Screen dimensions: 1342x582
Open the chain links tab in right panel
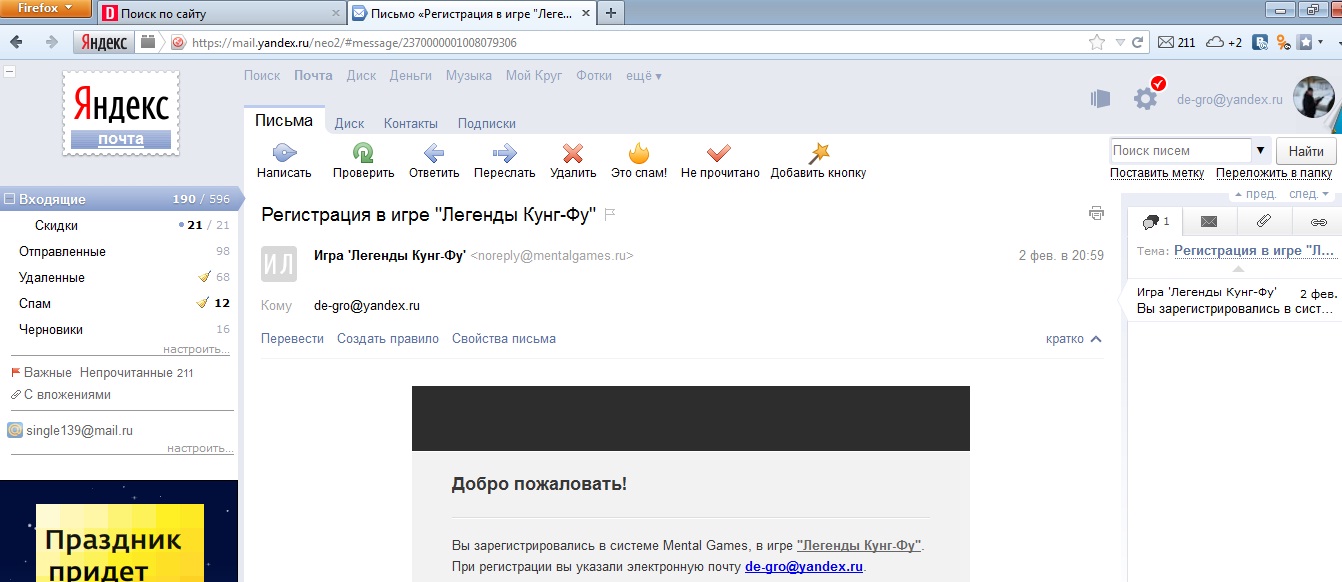click(x=1318, y=221)
